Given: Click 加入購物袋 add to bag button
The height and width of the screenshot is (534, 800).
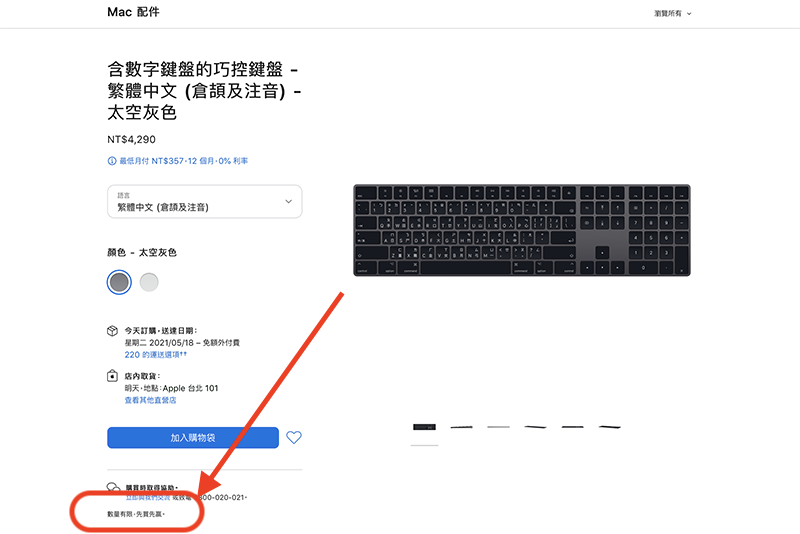Looking at the screenshot, I should tap(193, 438).
